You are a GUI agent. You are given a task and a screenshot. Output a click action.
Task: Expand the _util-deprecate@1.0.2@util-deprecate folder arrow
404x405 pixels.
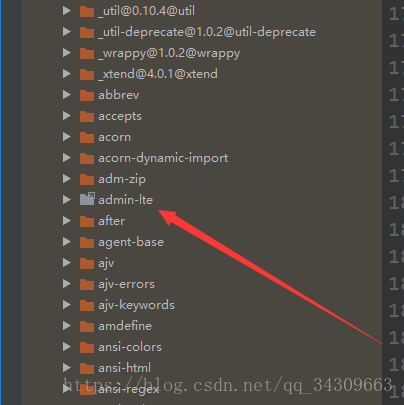tap(67, 32)
